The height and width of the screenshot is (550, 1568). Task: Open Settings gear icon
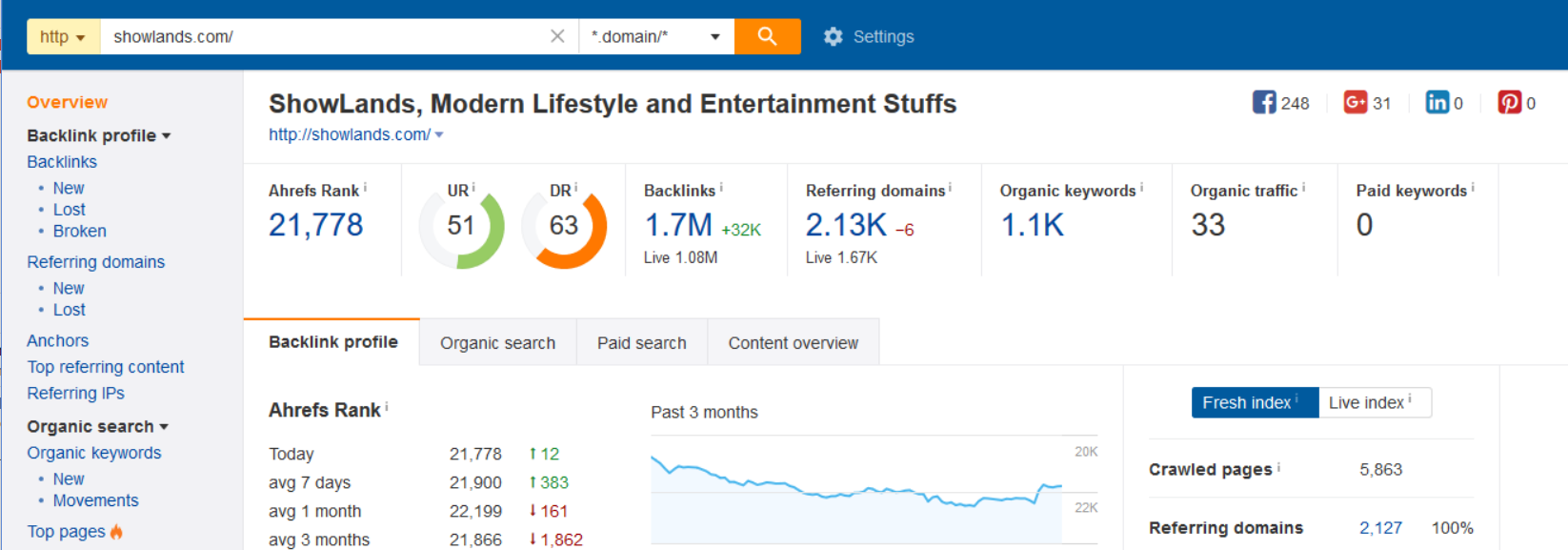pyautogui.click(x=834, y=36)
